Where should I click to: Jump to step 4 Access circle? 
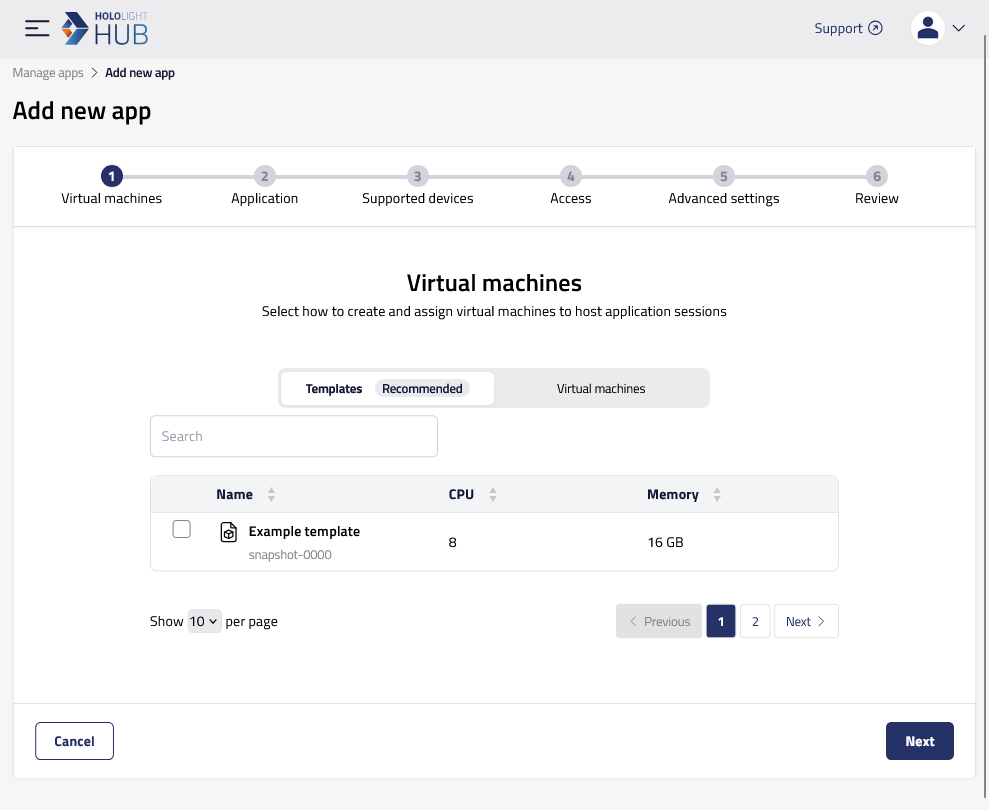point(570,176)
